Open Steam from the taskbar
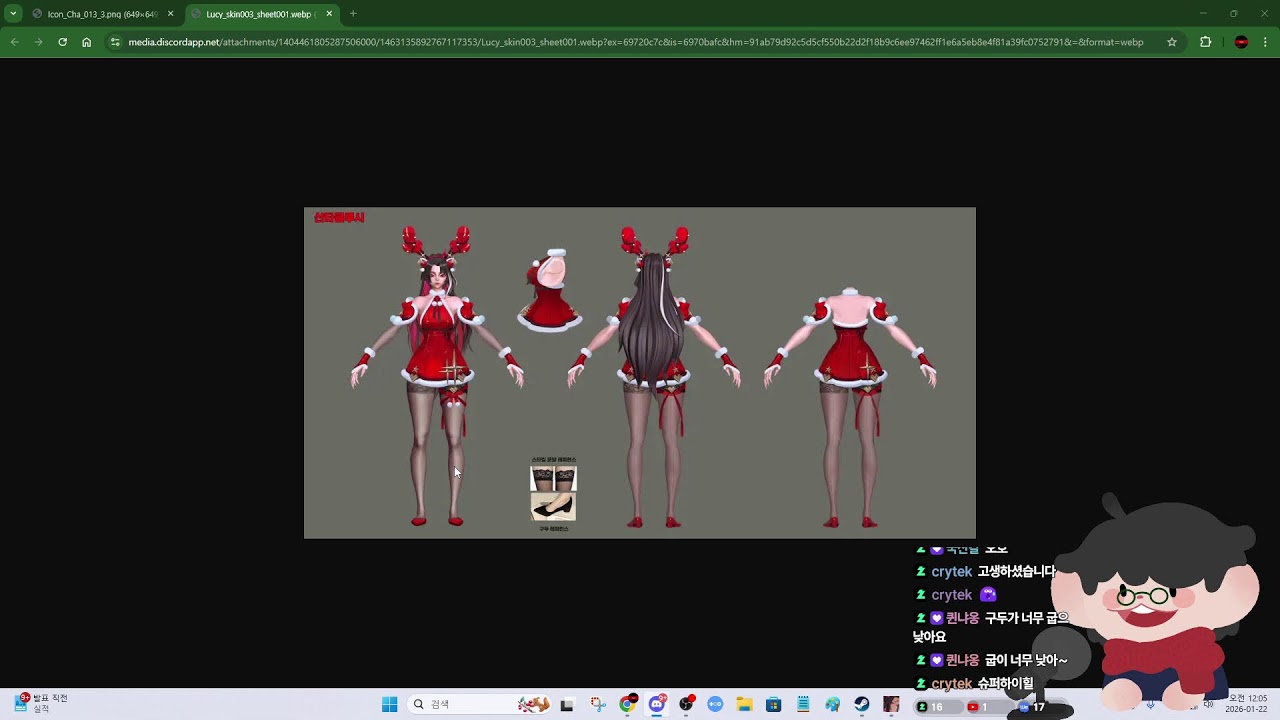Image resolution: width=1280 pixels, height=720 pixels. 861,705
